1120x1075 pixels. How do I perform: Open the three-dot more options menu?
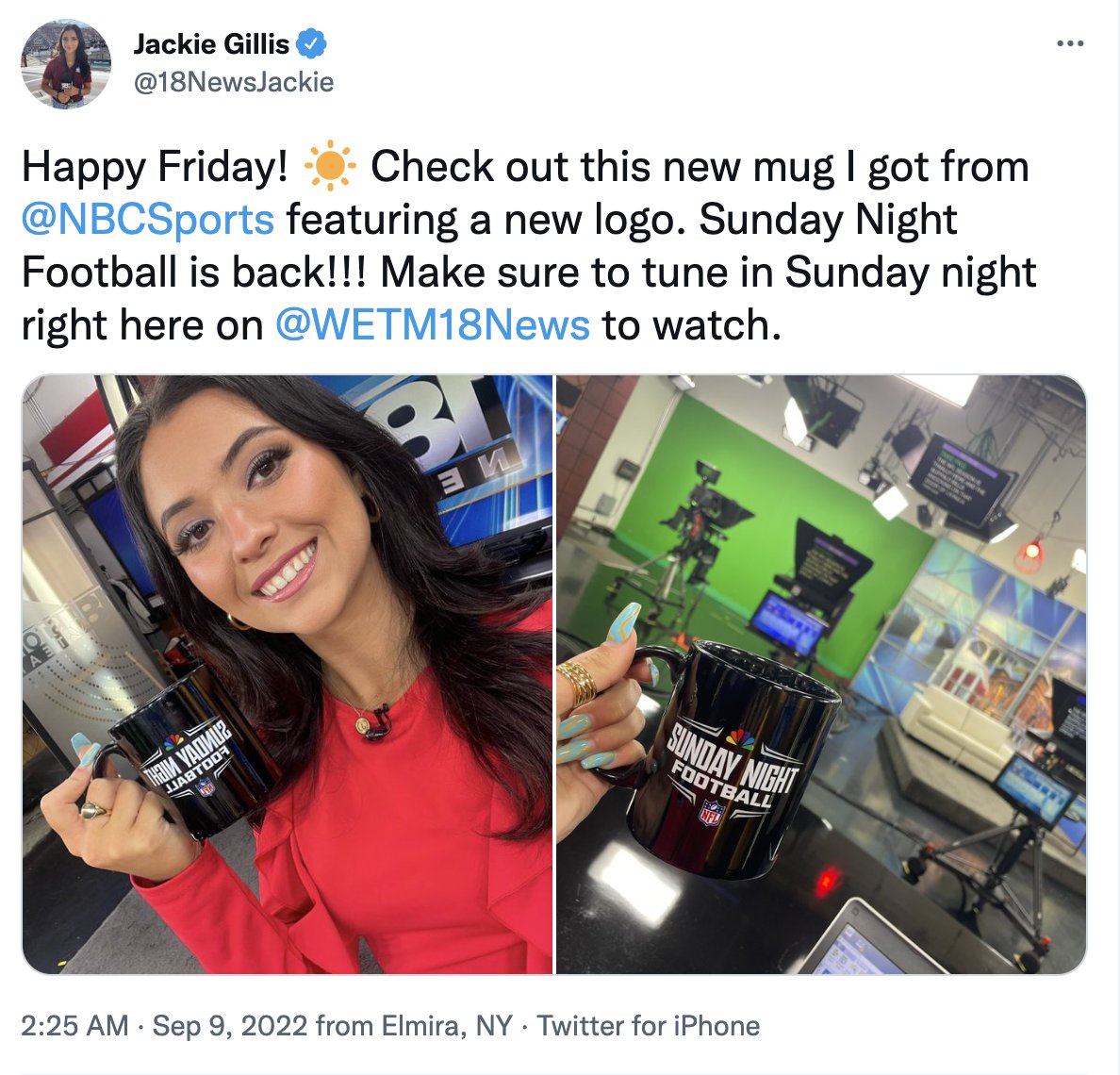pyautogui.click(x=1070, y=44)
